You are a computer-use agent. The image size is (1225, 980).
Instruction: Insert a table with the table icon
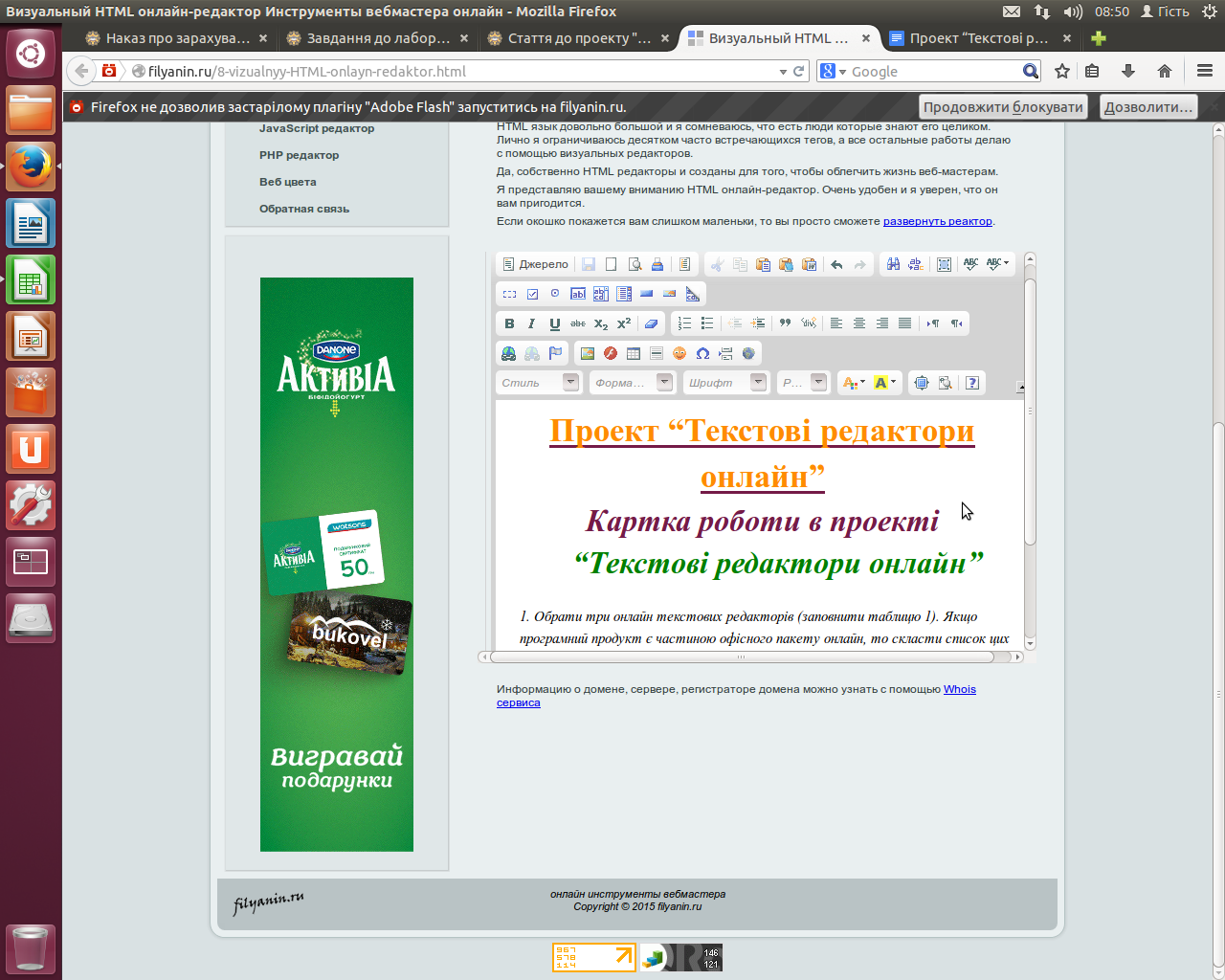tap(634, 353)
